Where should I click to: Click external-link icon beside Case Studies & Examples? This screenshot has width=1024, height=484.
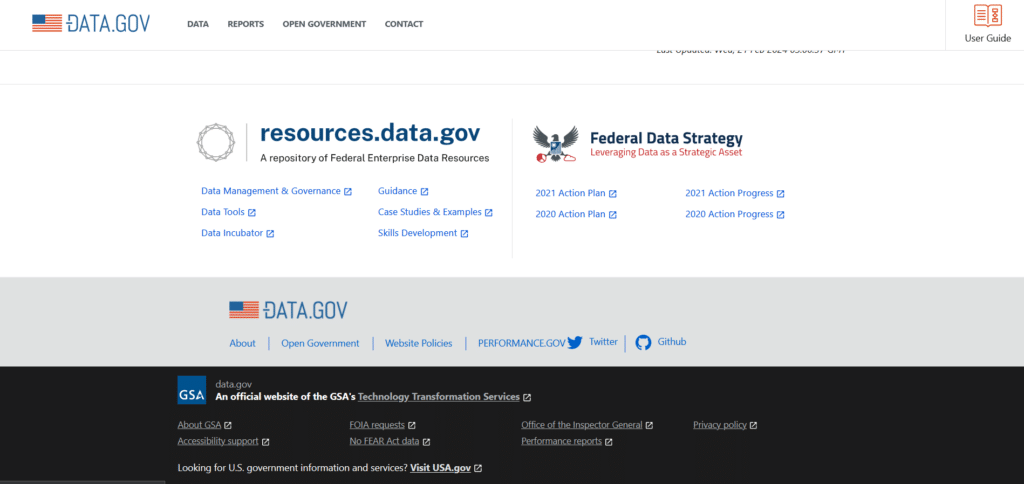[x=488, y=213]
